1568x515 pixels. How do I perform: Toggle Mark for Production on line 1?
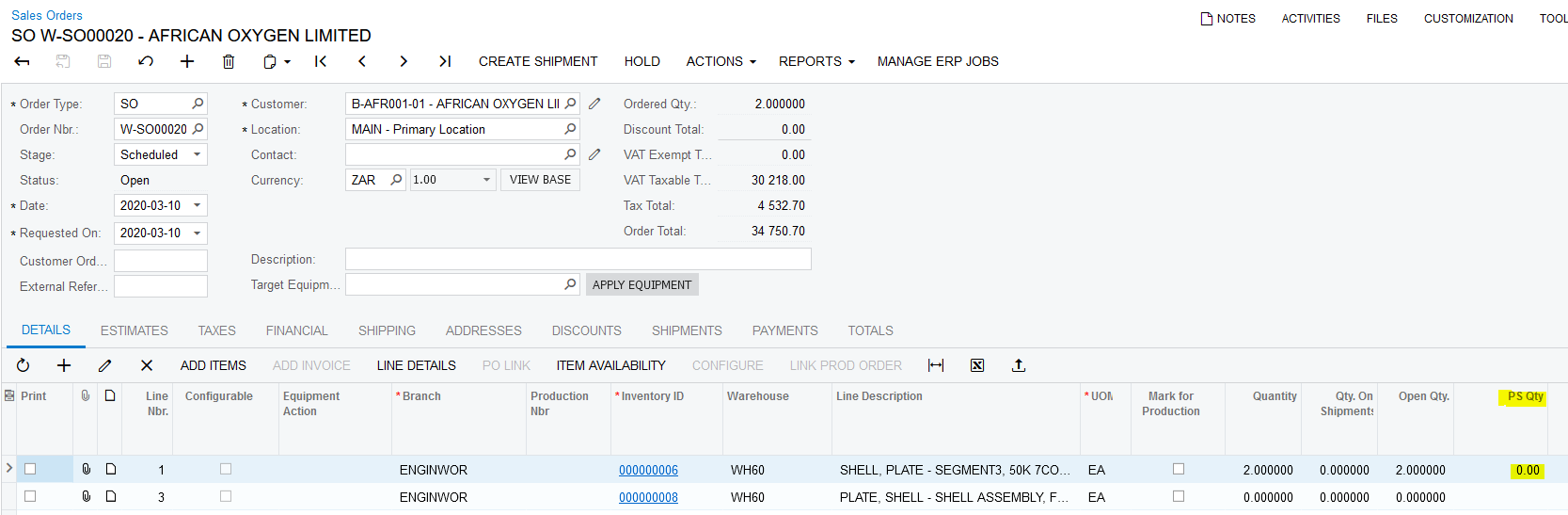coord(1179,469)
